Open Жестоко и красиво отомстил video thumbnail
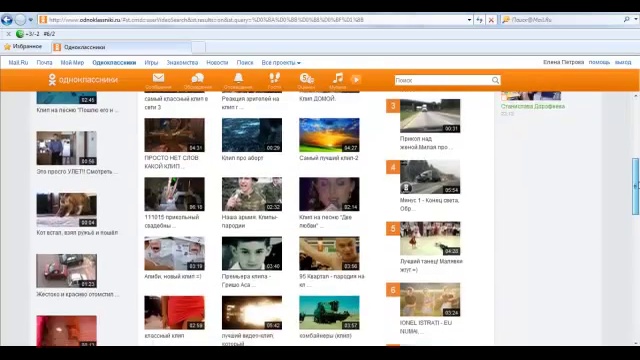This screenshot has width=640, height=360. (x=67, y=271)
